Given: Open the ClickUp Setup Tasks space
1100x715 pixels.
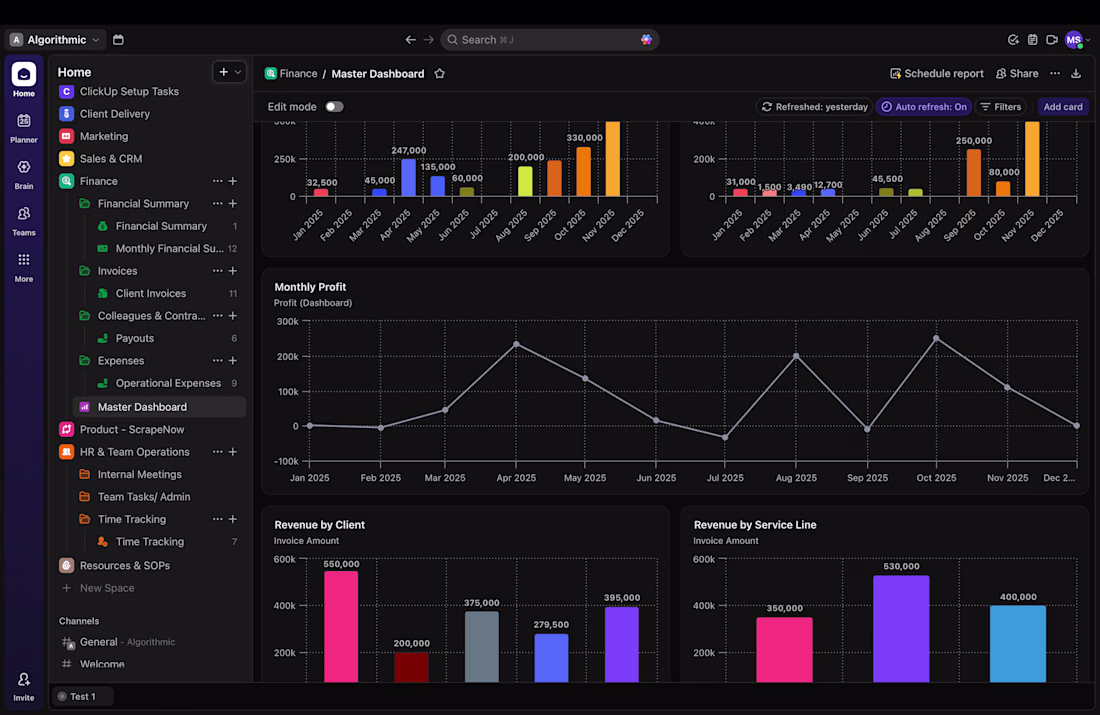Looking at the screenshot, I should [129, 91].
